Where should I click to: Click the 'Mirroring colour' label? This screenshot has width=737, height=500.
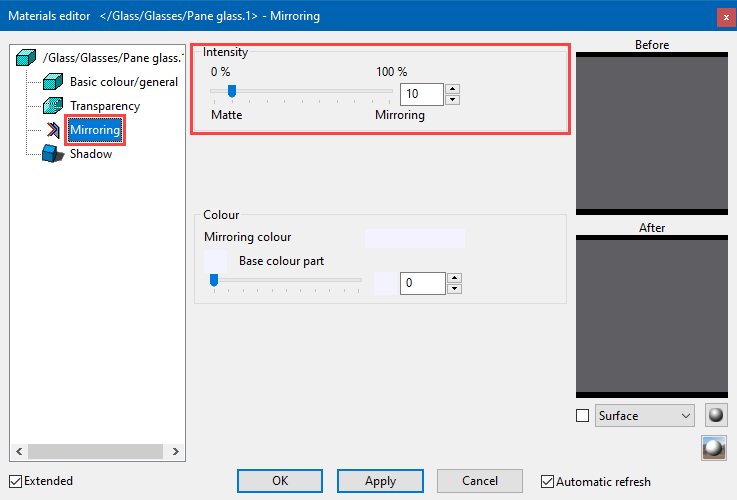click(248, 237)
